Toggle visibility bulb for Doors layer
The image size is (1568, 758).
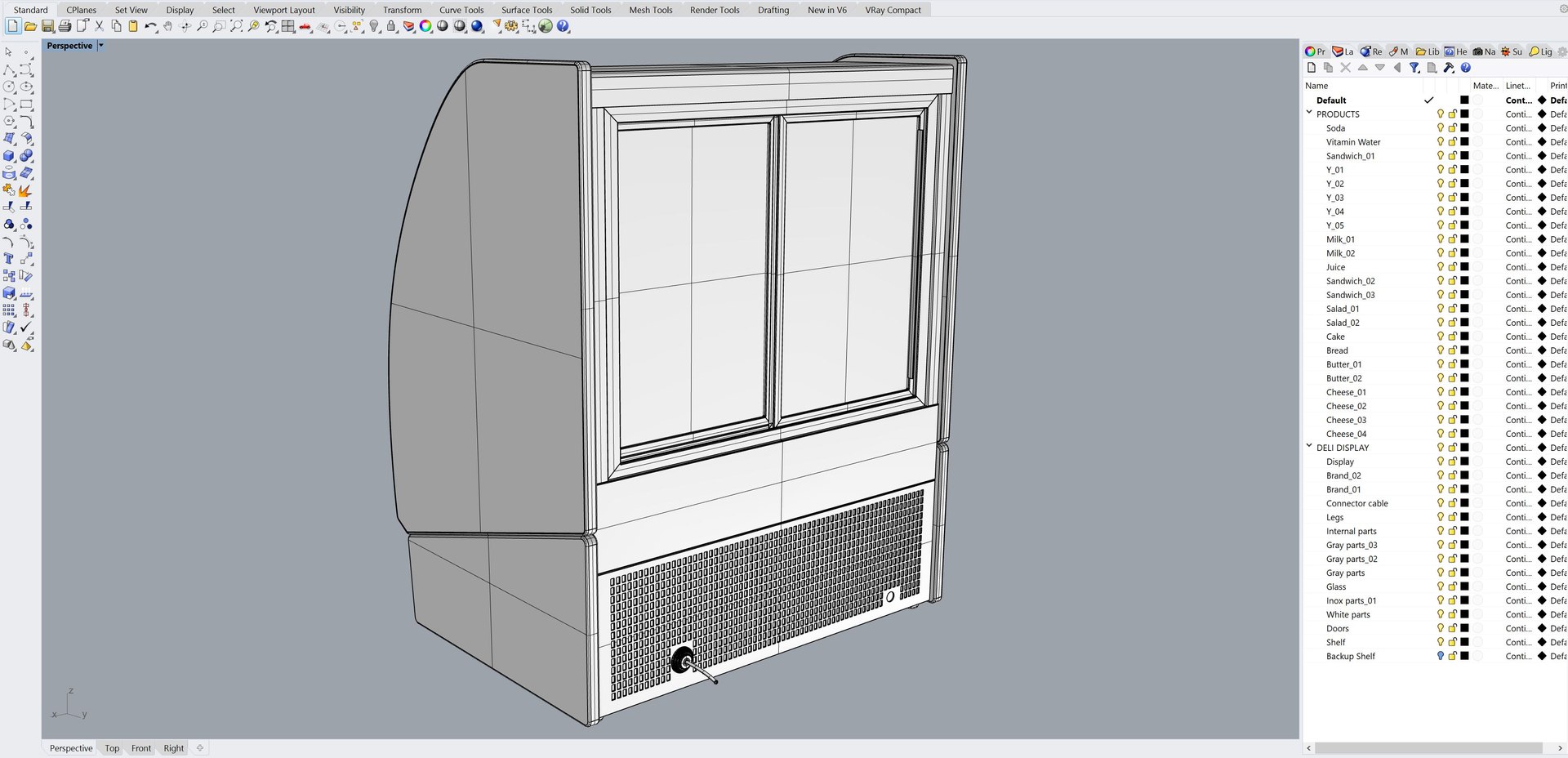click(x=1441, y=628)
